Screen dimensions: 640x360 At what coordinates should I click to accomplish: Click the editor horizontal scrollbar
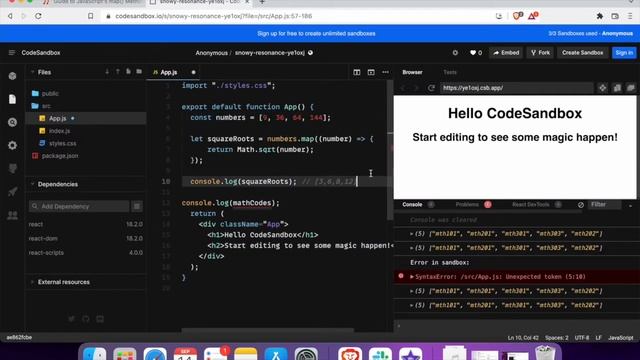[267, 329]
